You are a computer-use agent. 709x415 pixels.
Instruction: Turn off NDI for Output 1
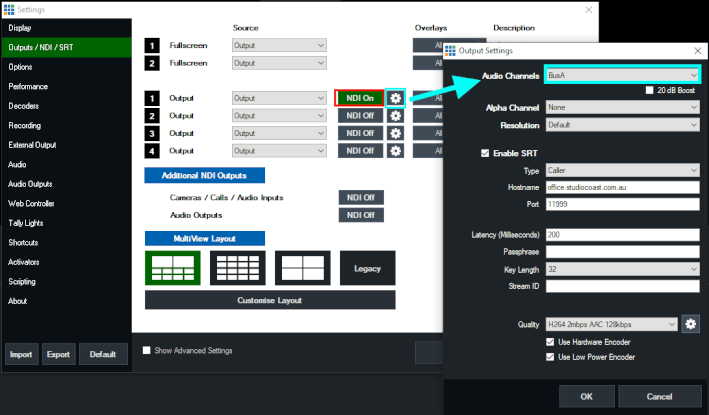[x=360, y=99]
